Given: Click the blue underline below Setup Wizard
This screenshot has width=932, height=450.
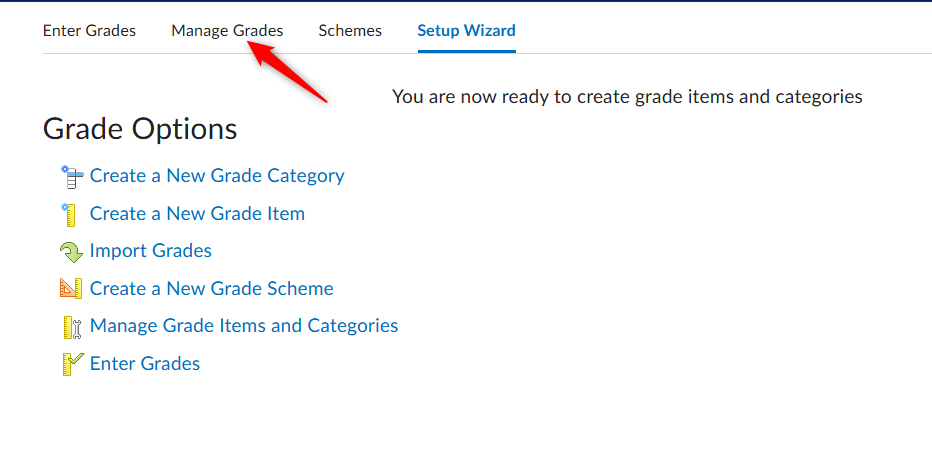Looking at the screenshot, I should [x=467, y=51].
